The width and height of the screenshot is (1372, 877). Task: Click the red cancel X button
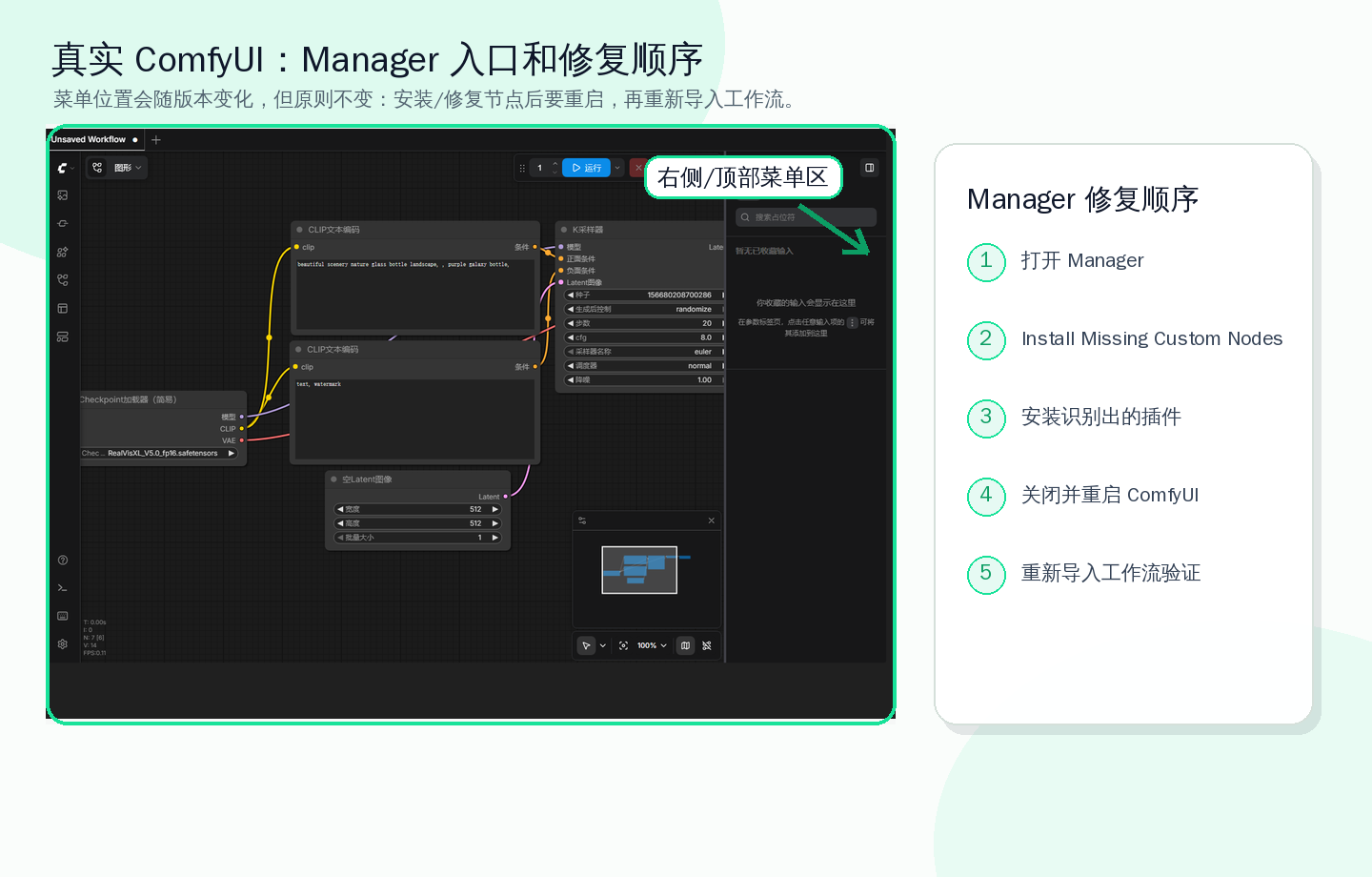point(638,168)
